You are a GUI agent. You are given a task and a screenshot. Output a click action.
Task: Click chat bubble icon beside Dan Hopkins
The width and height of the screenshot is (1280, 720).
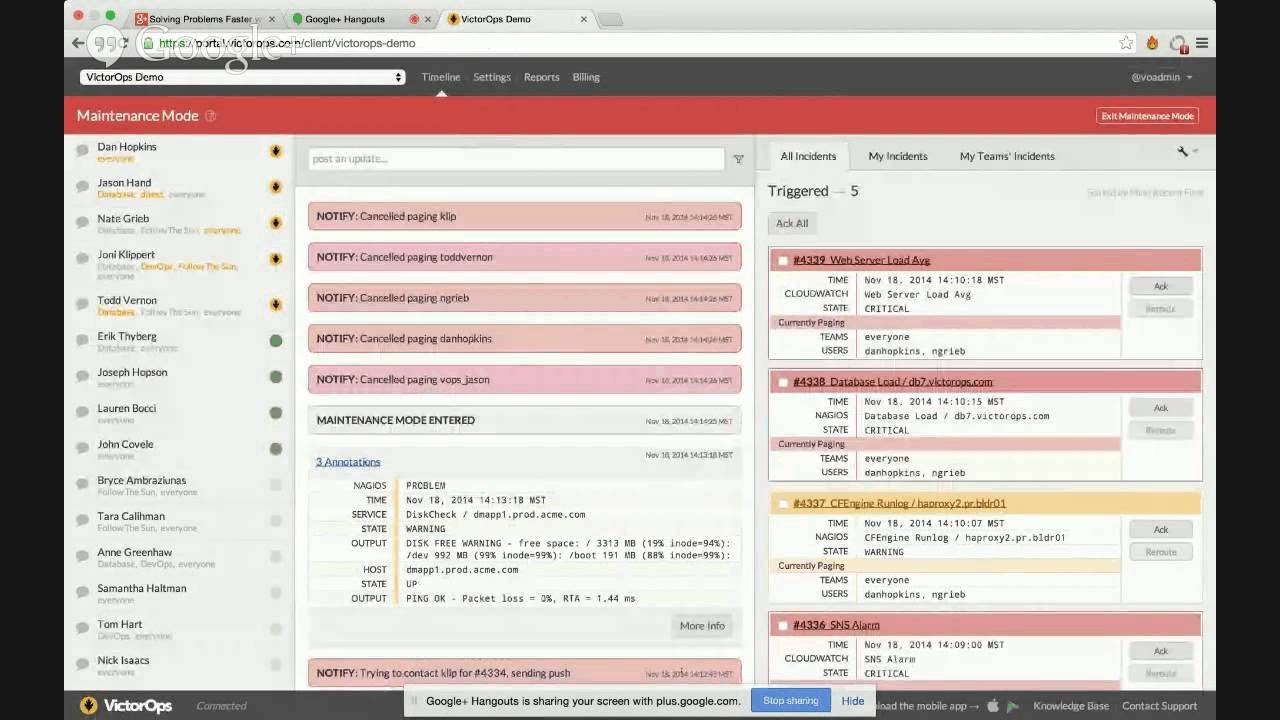click(x=83, y=150)
